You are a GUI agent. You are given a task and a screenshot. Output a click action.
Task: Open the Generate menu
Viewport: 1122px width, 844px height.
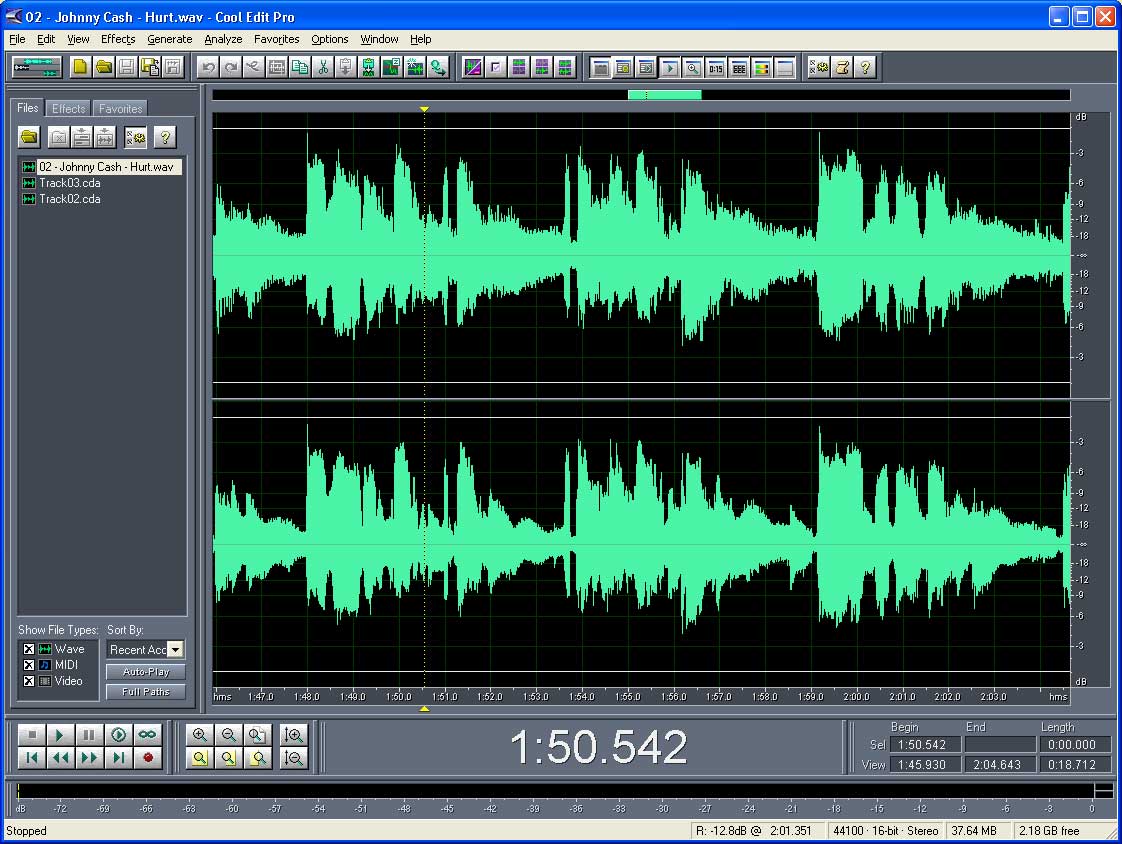tap(170, 39)
